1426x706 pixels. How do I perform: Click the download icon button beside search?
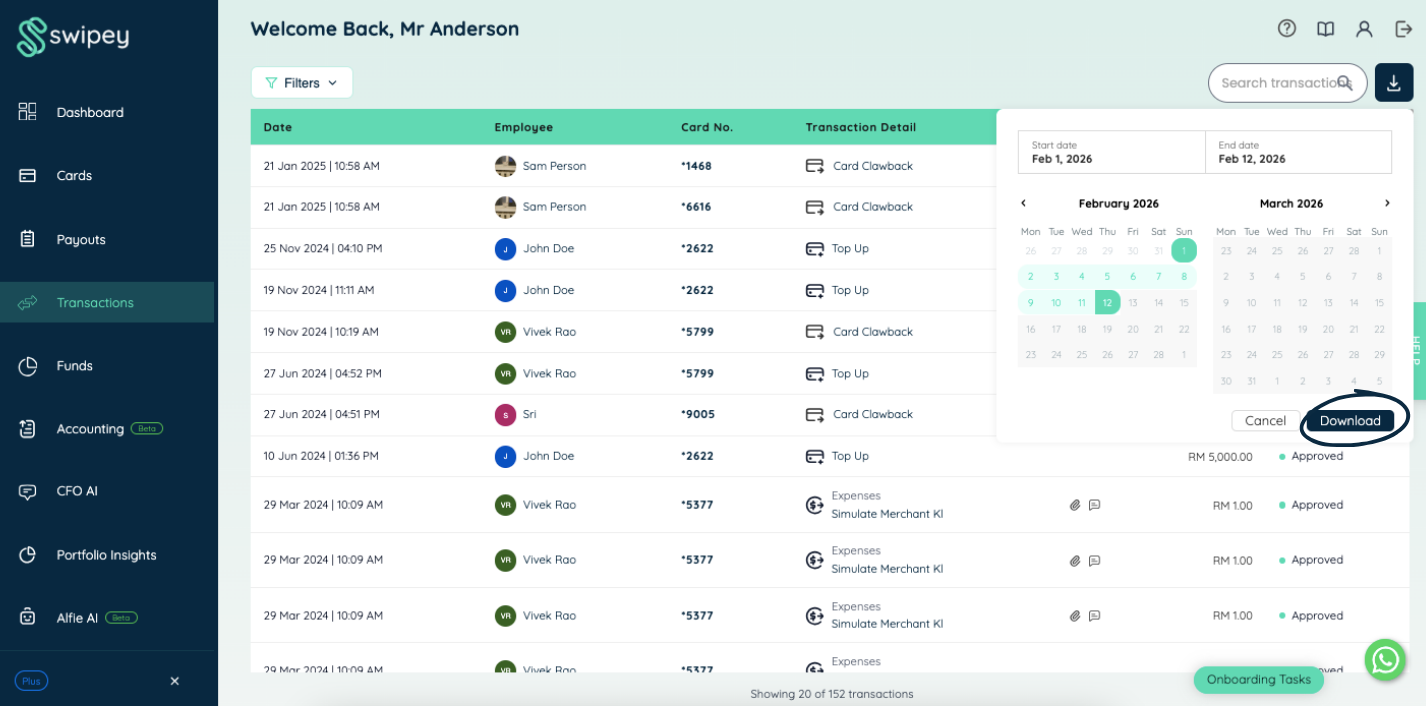pyautogui.click(x=1393, y=82)
